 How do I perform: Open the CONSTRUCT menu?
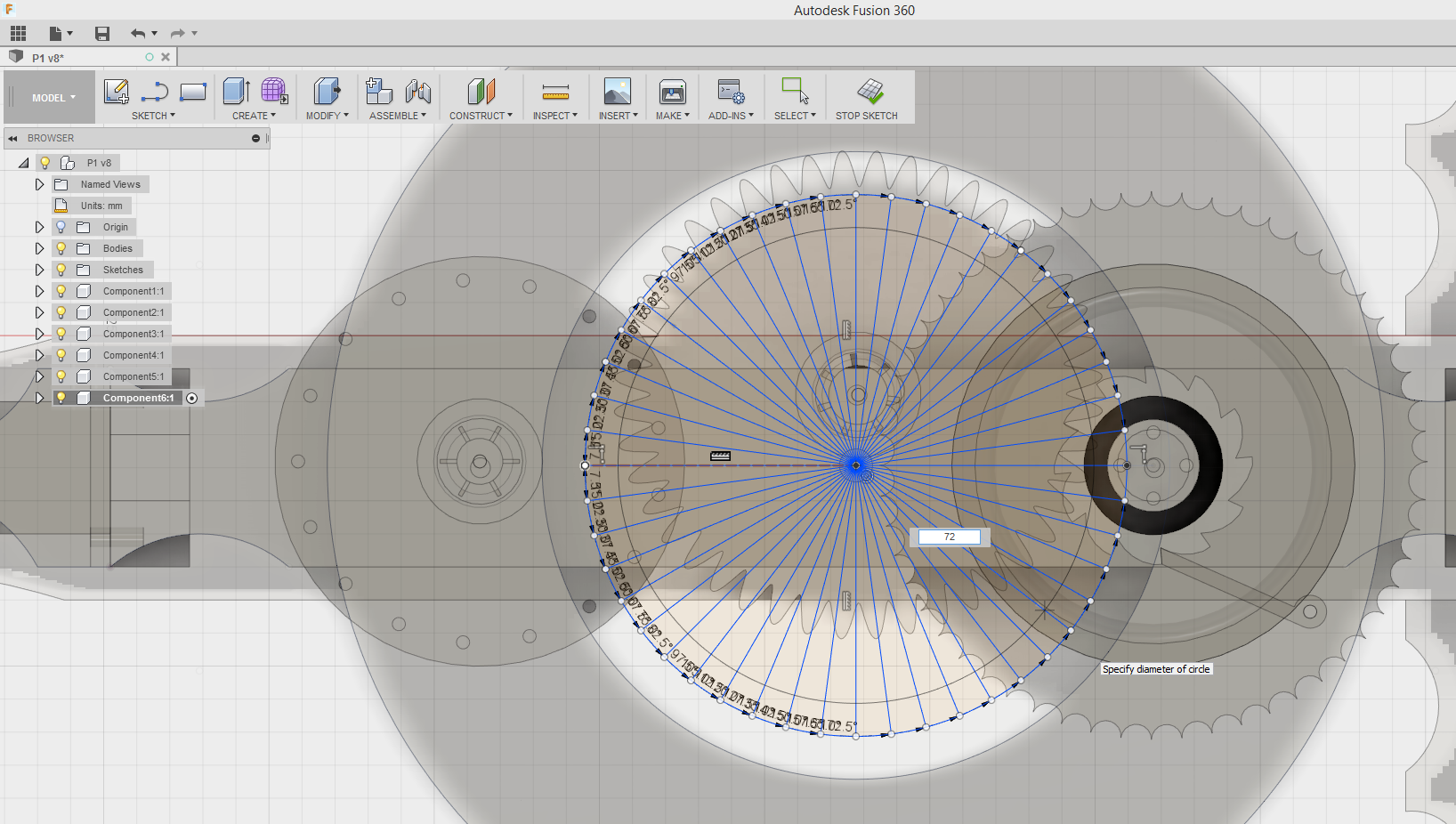click(x=481, y=116)
